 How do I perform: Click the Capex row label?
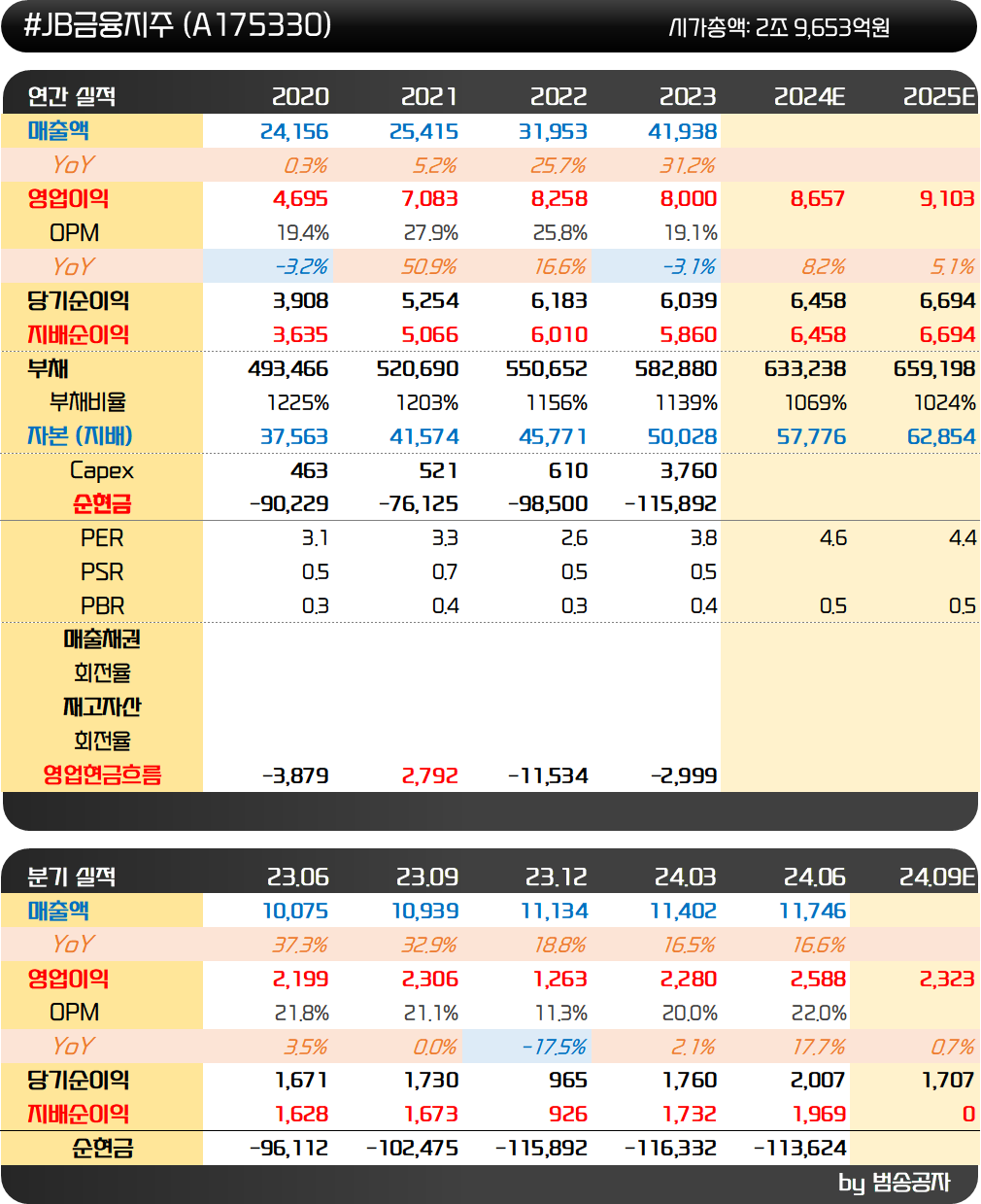(101, 470)
